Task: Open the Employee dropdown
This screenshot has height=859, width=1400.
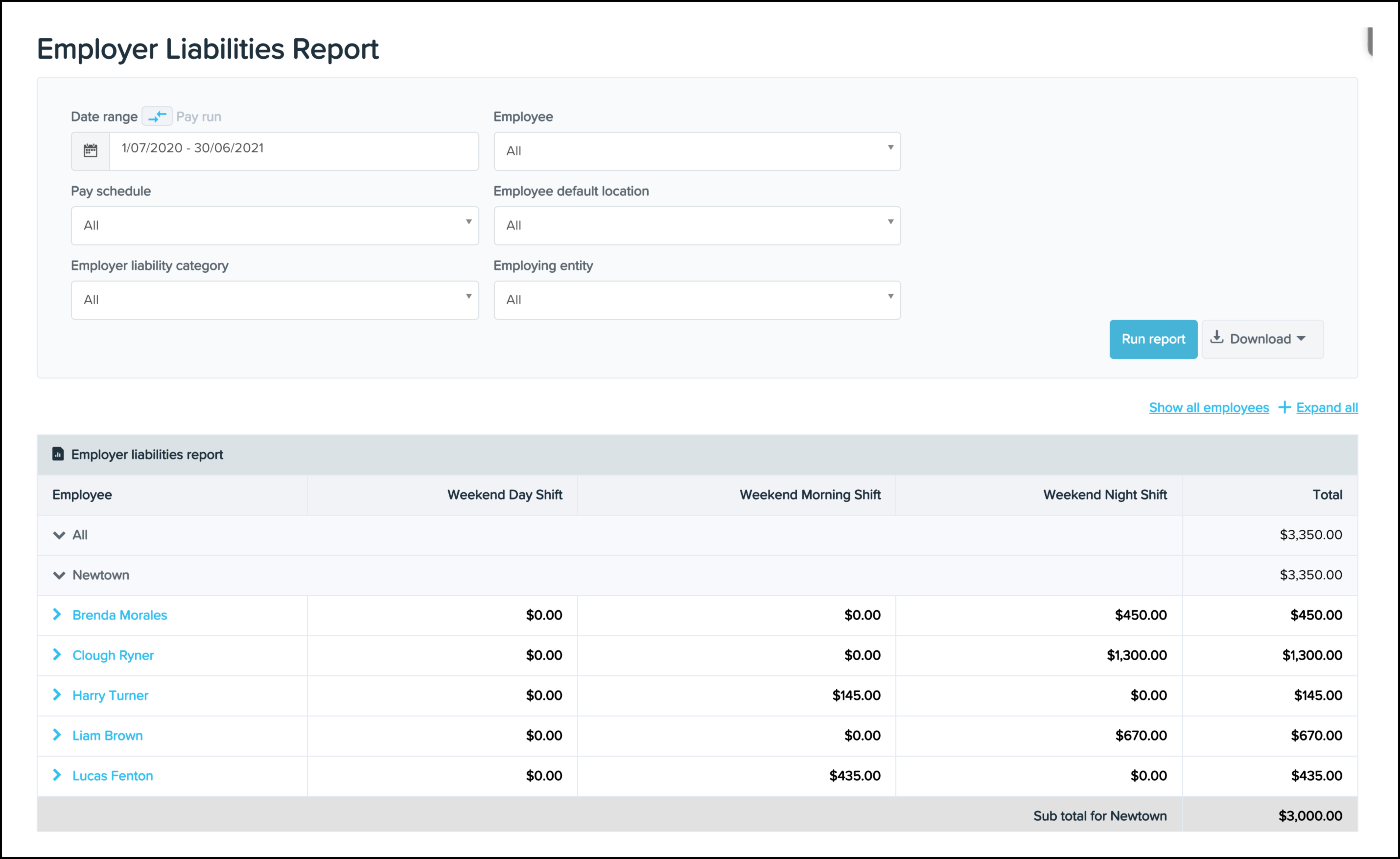Action: pos(697,151)
